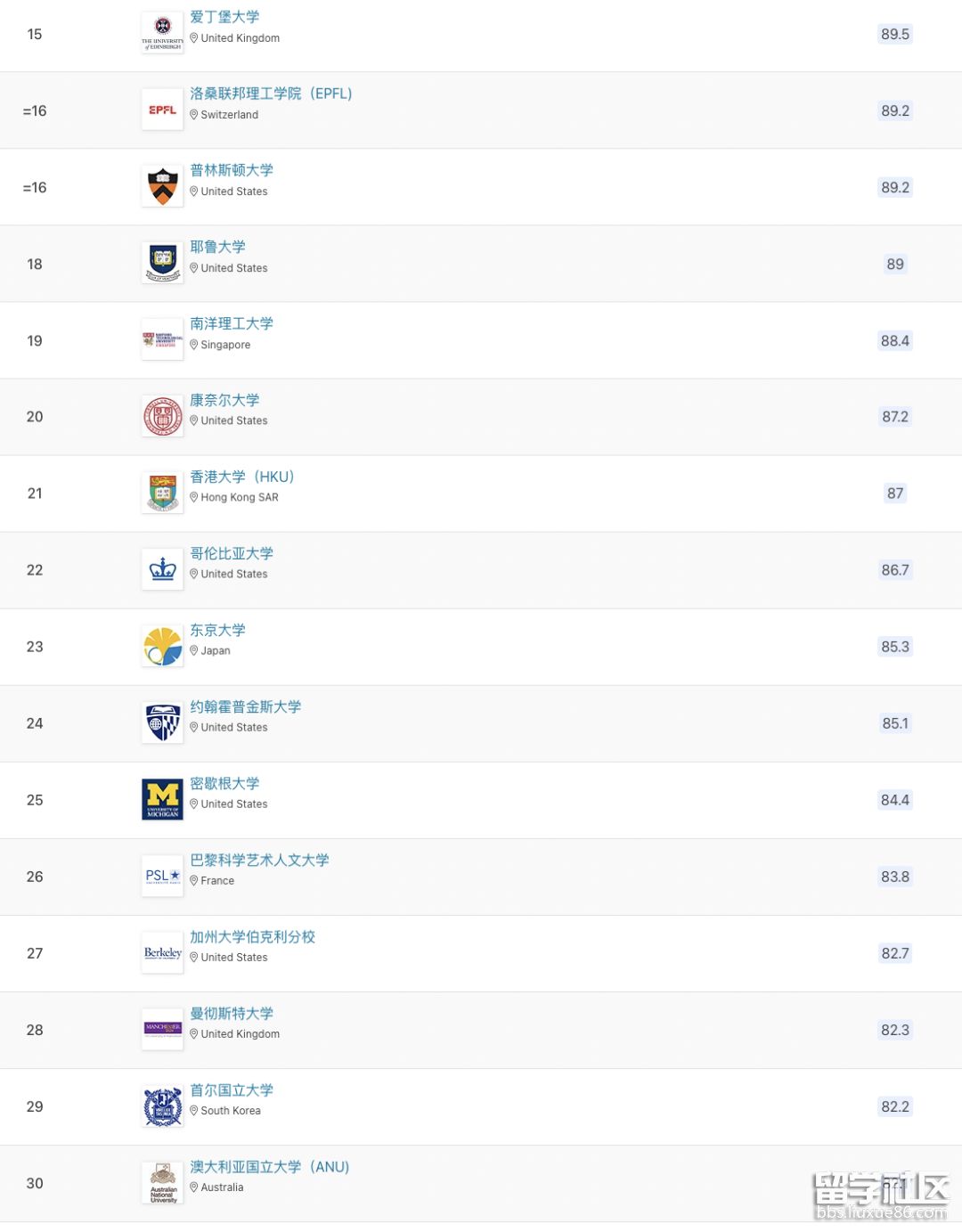962x1232 pixels.
Task: Click the Michigan block M logo
Action: (x=162, y=800)
